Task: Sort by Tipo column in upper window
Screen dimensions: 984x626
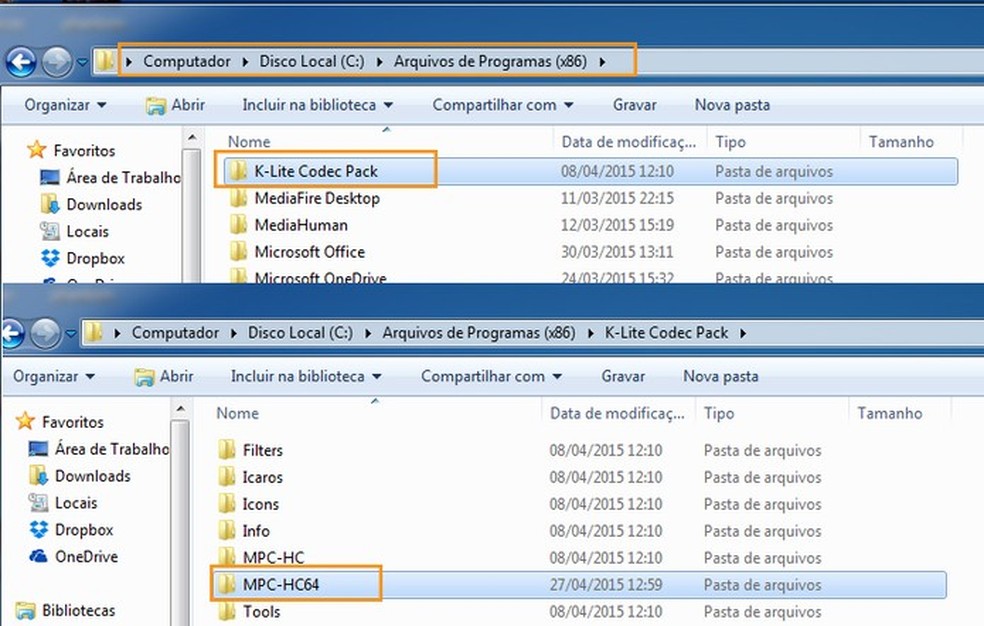Action: click(x=730, y=142)
